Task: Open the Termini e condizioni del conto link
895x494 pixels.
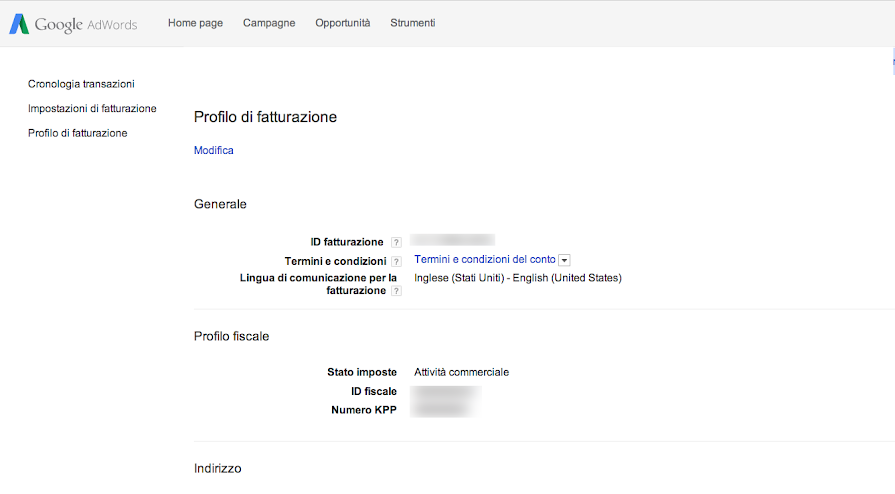Action: pyautogui.click(x=484, y=259)
